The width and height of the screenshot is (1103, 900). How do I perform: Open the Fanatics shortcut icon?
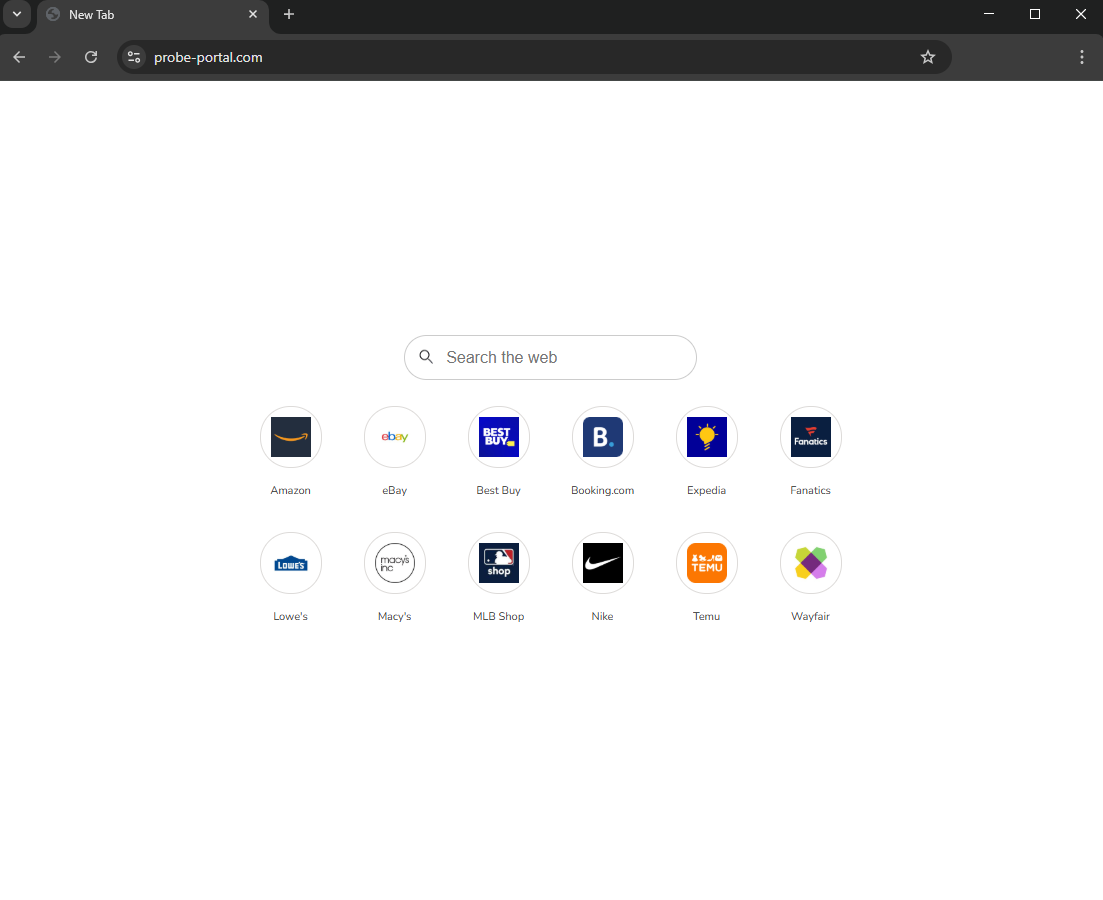(811, 437)
